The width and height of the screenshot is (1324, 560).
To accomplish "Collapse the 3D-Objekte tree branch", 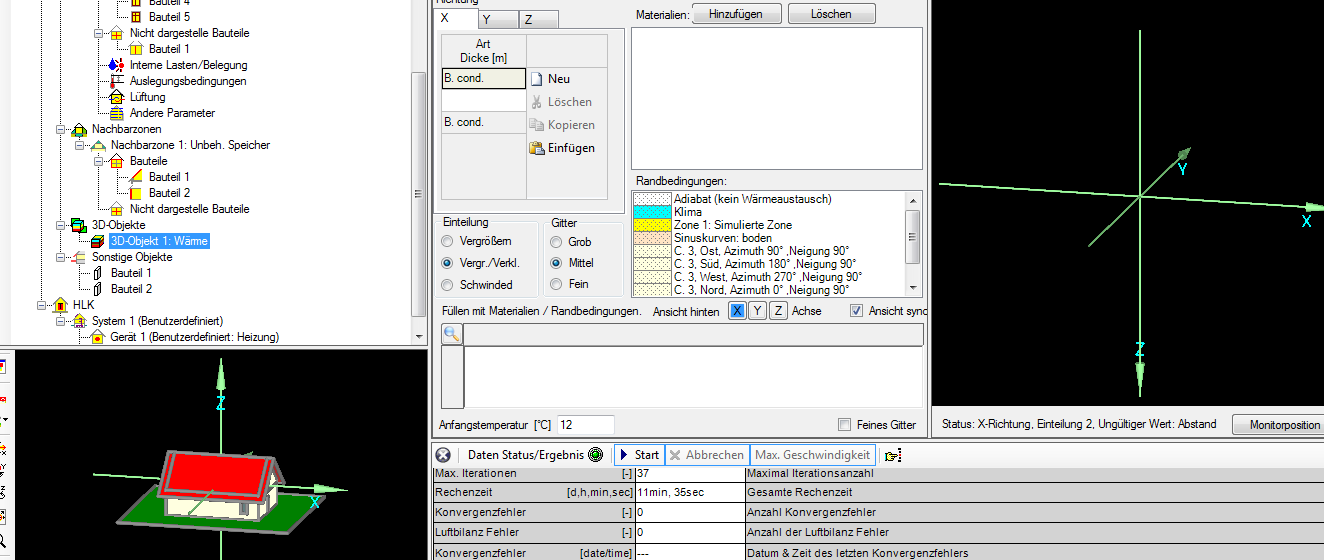I will (x=62, y=225).
